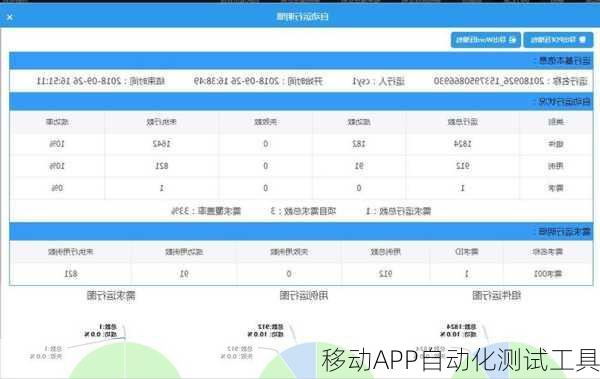Click the 类别 column header
This screenshot has width=600, height=379.
[556, 122]
